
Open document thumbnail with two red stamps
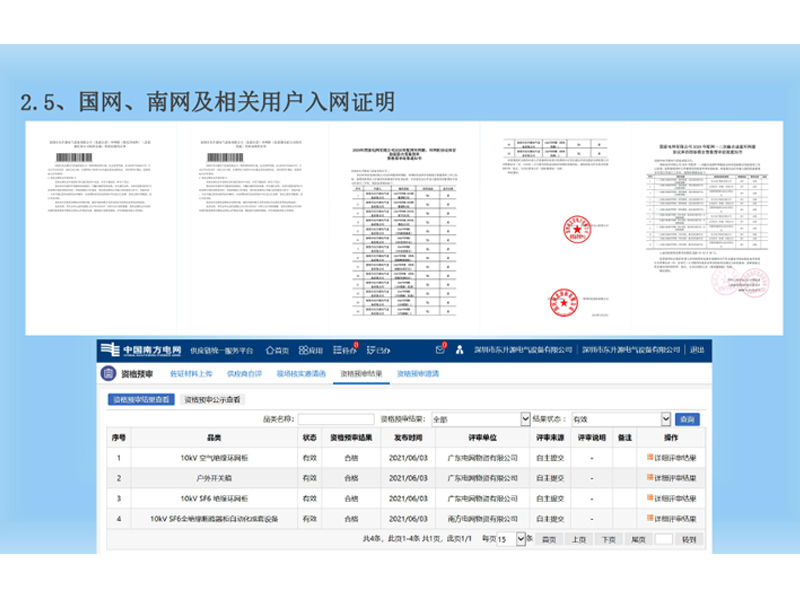(x=555, y=228)
